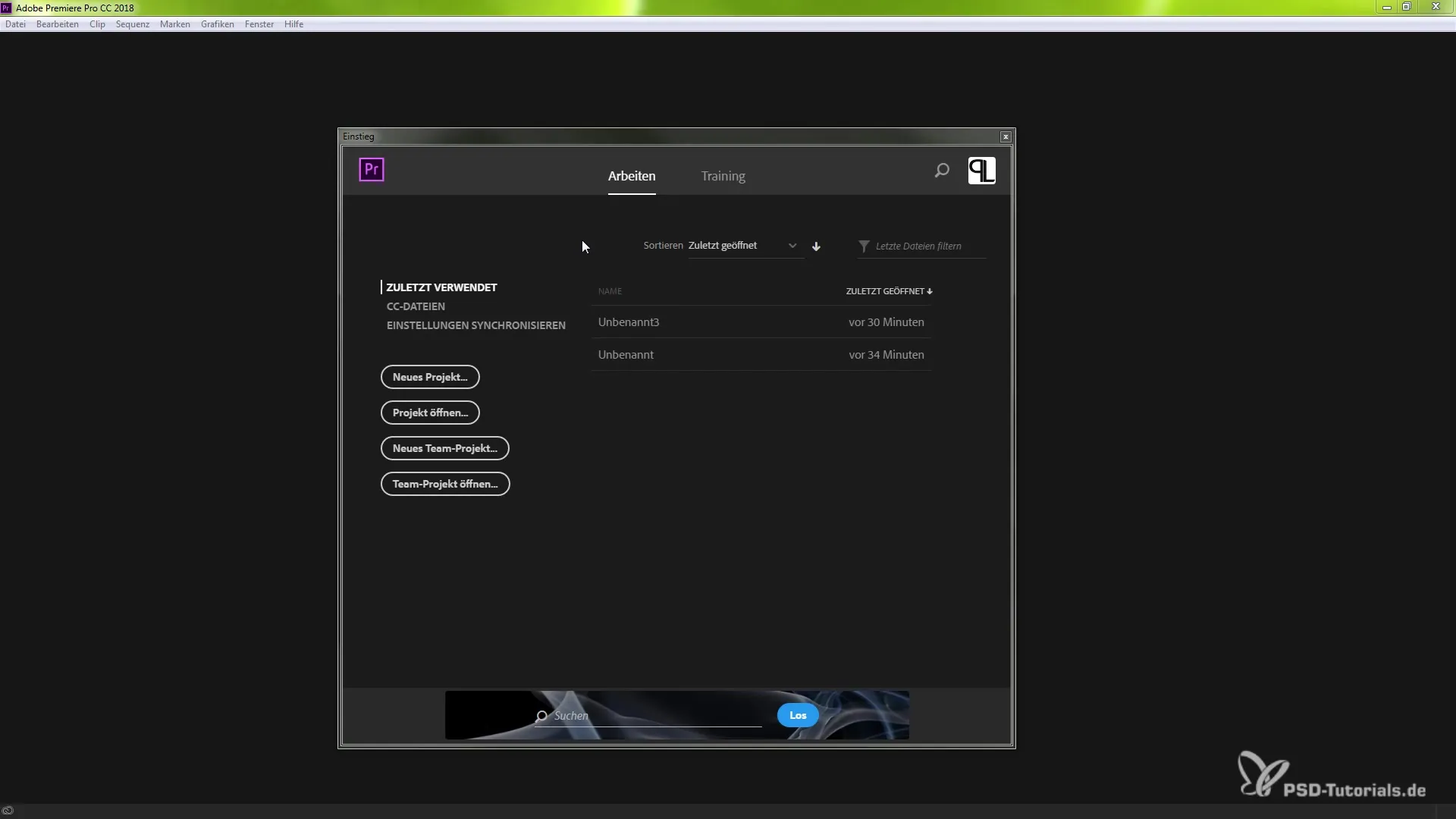Select EINSTELLUNGEN SYNCHRONISIEREN in the sidebar

point(476,325)
